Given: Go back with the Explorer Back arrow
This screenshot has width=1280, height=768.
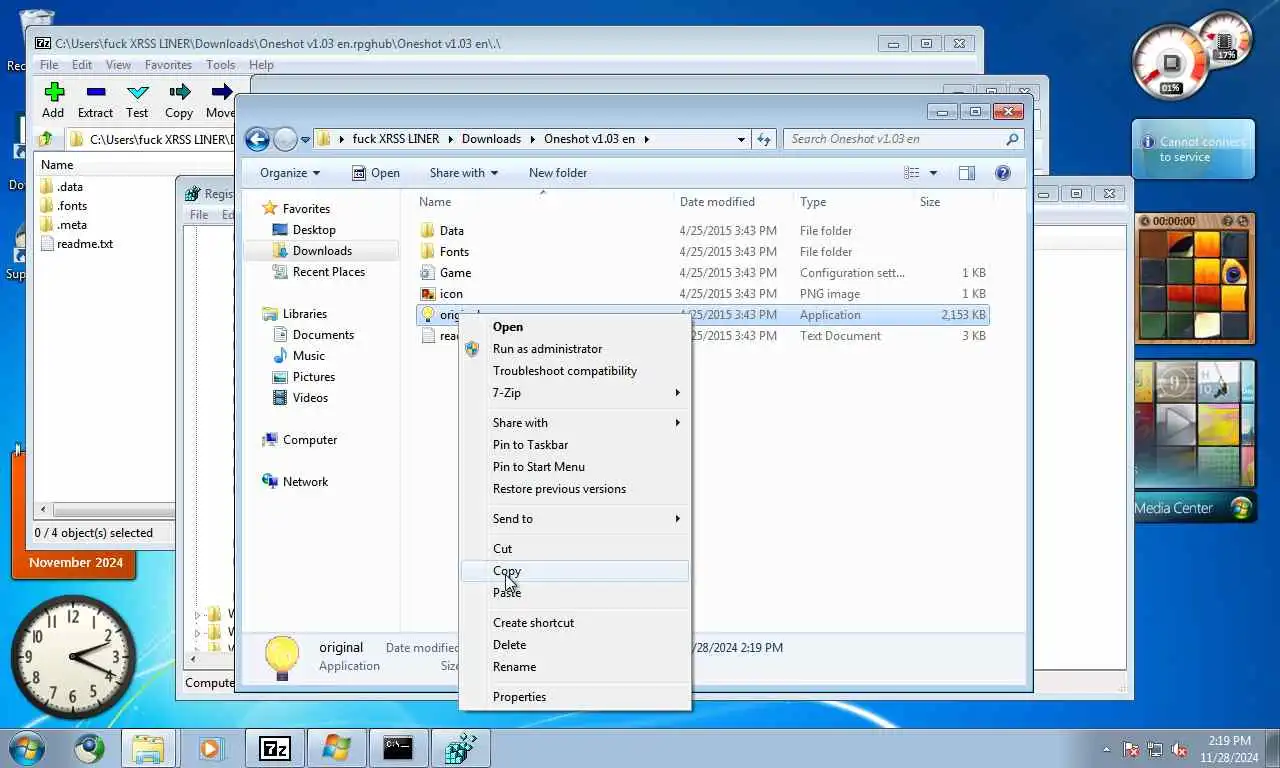Looking at the screenshot, I should 257,139.
